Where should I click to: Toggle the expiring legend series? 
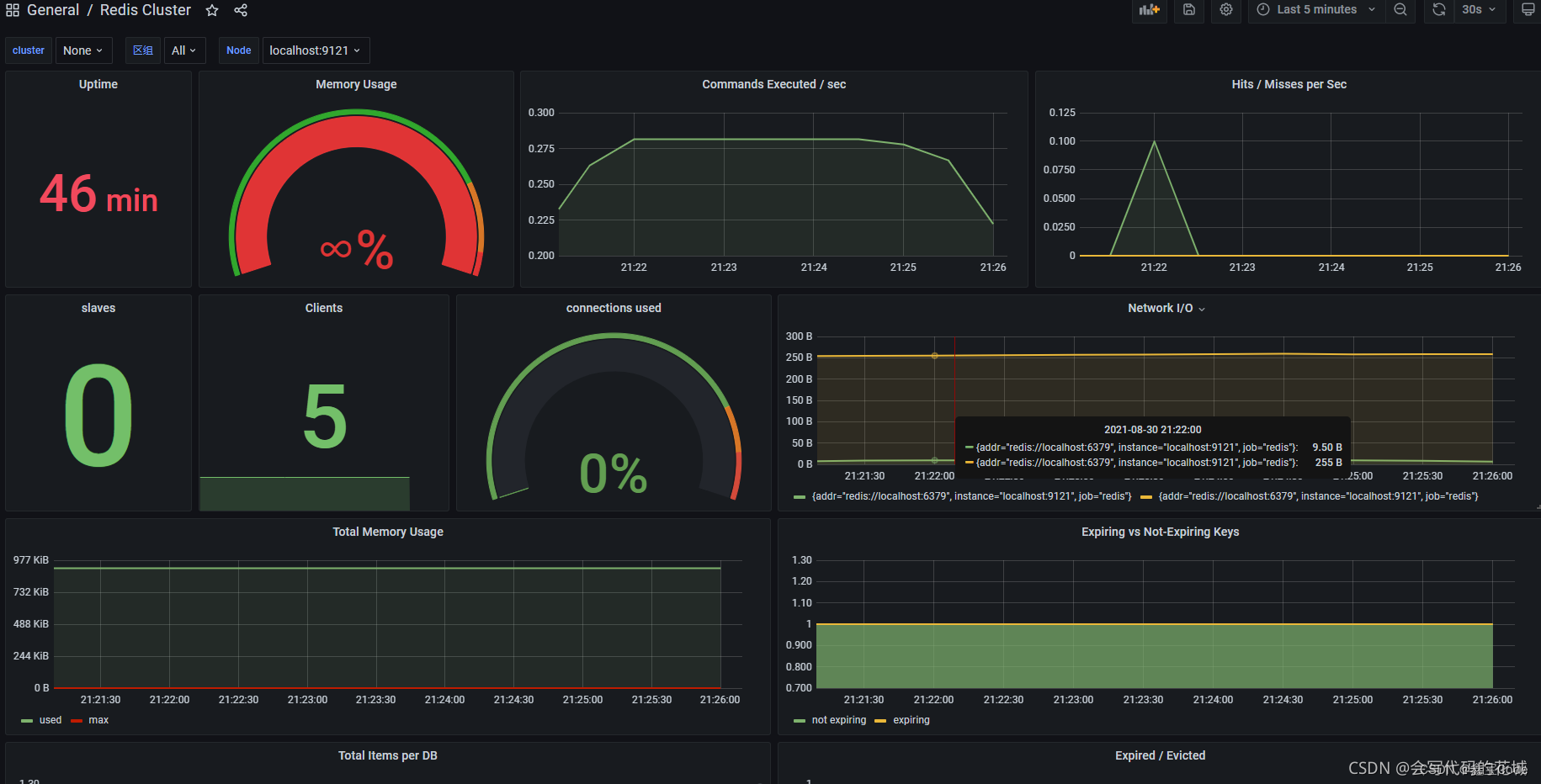(911, 720)
